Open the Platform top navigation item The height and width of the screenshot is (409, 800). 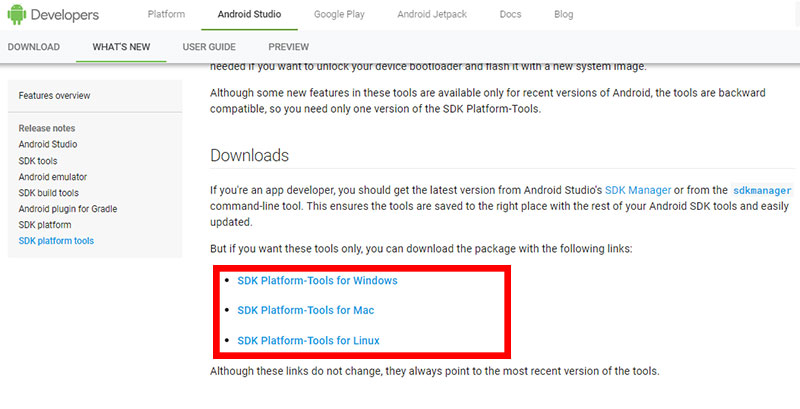166,14
